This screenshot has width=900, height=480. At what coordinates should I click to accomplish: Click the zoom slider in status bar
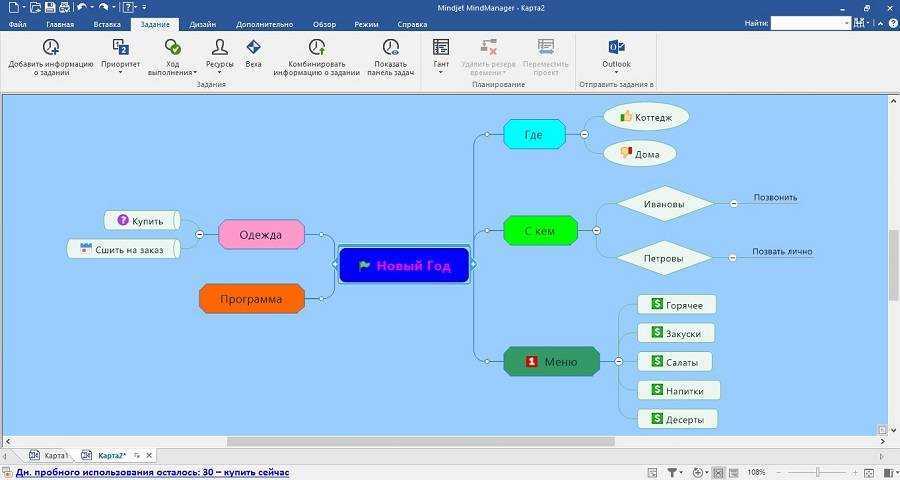(x=816, y=472)
